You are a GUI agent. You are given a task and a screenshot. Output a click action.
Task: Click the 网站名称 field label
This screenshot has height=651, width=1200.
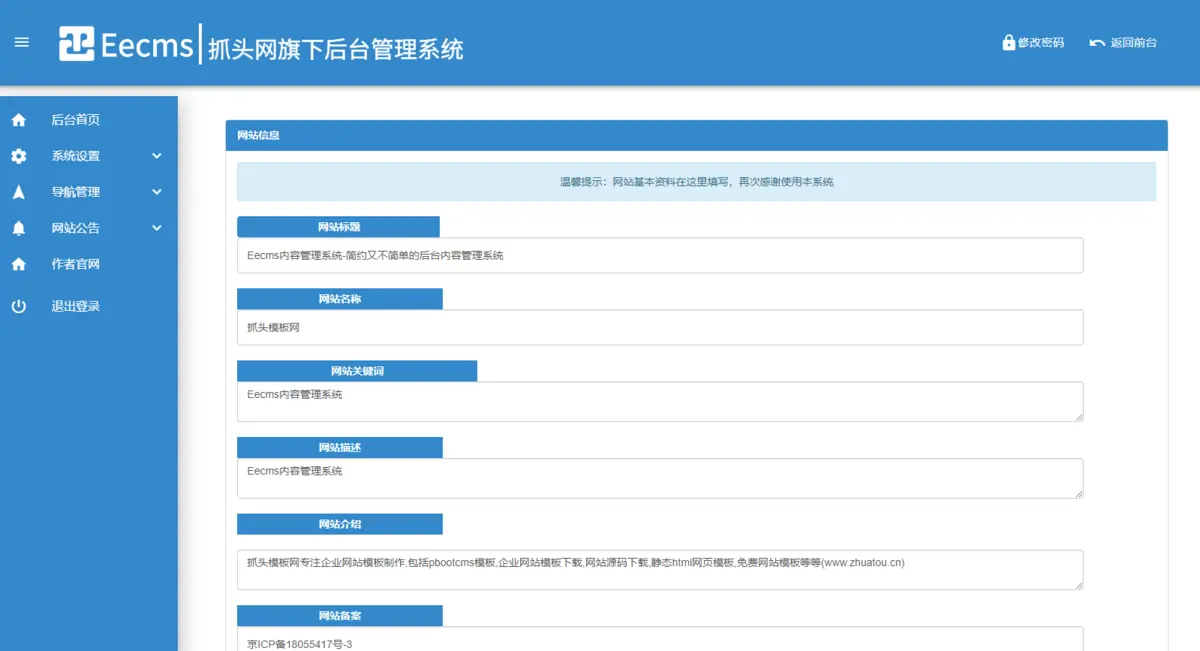click(x=340, y=299)
